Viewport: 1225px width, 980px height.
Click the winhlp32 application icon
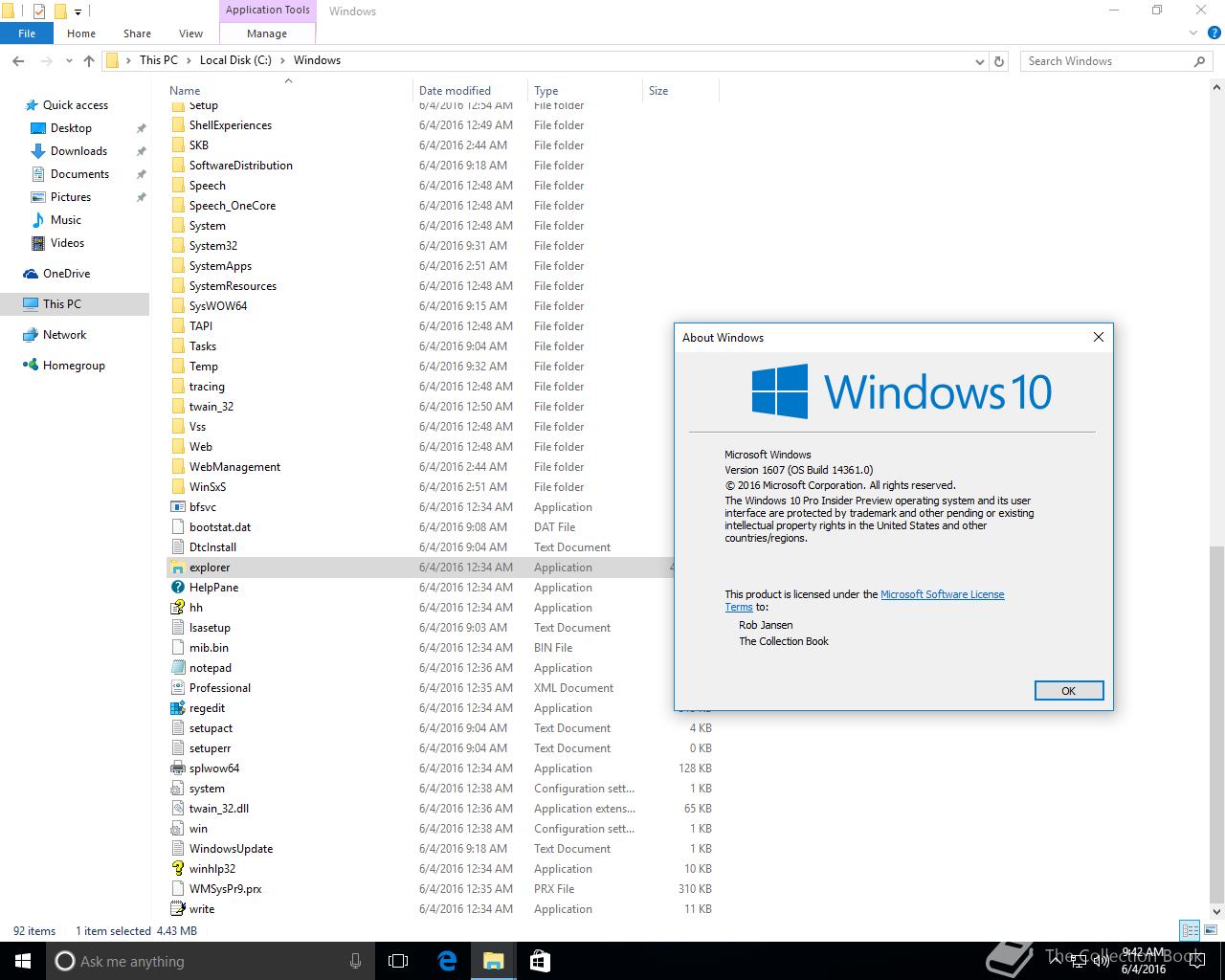[x=177, y=869]
